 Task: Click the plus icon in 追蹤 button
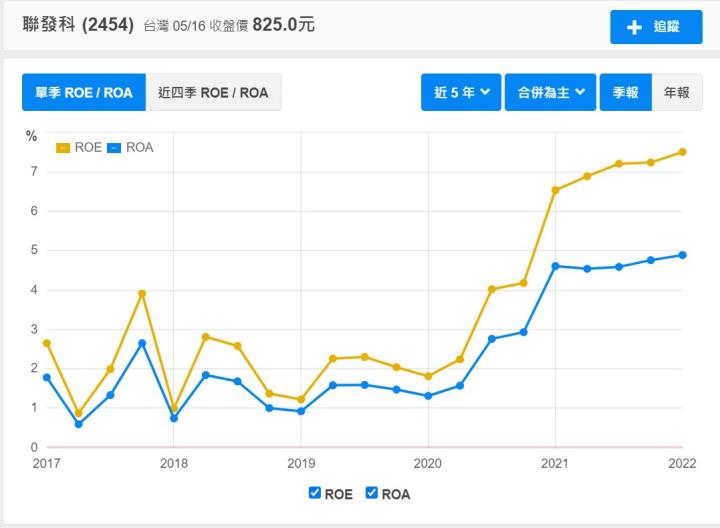tap(634, 27)
